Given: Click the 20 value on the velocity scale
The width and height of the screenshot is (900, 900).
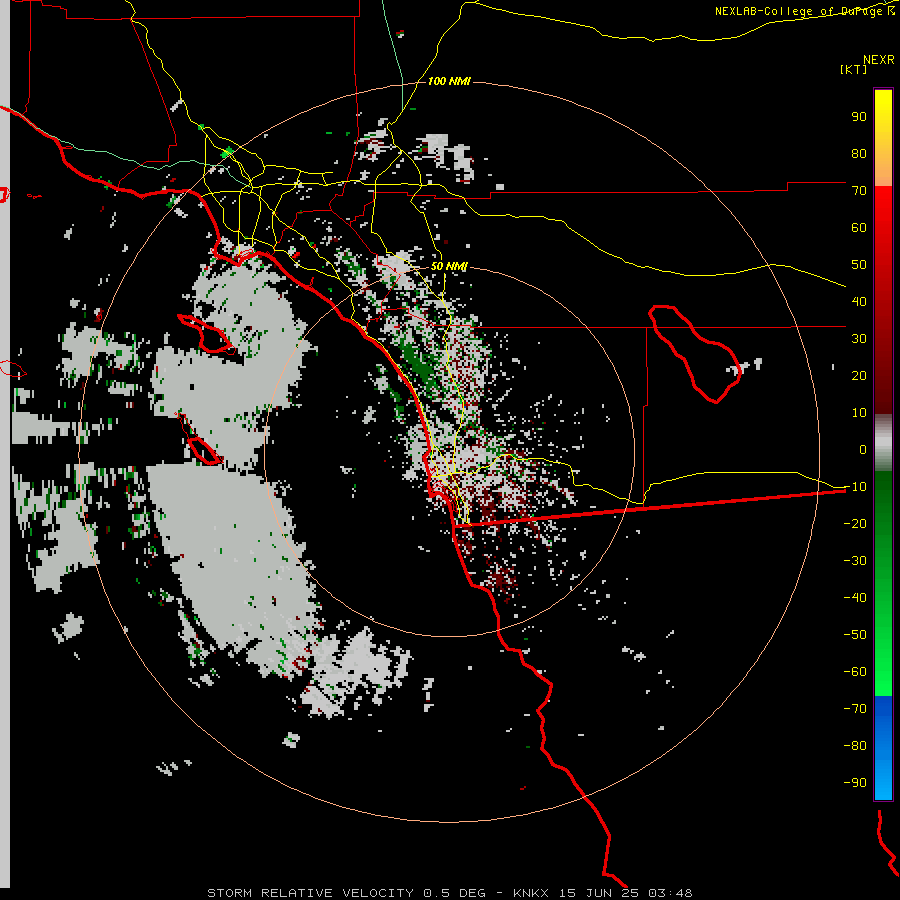Looking at the screenshot, I should point(859,375).
